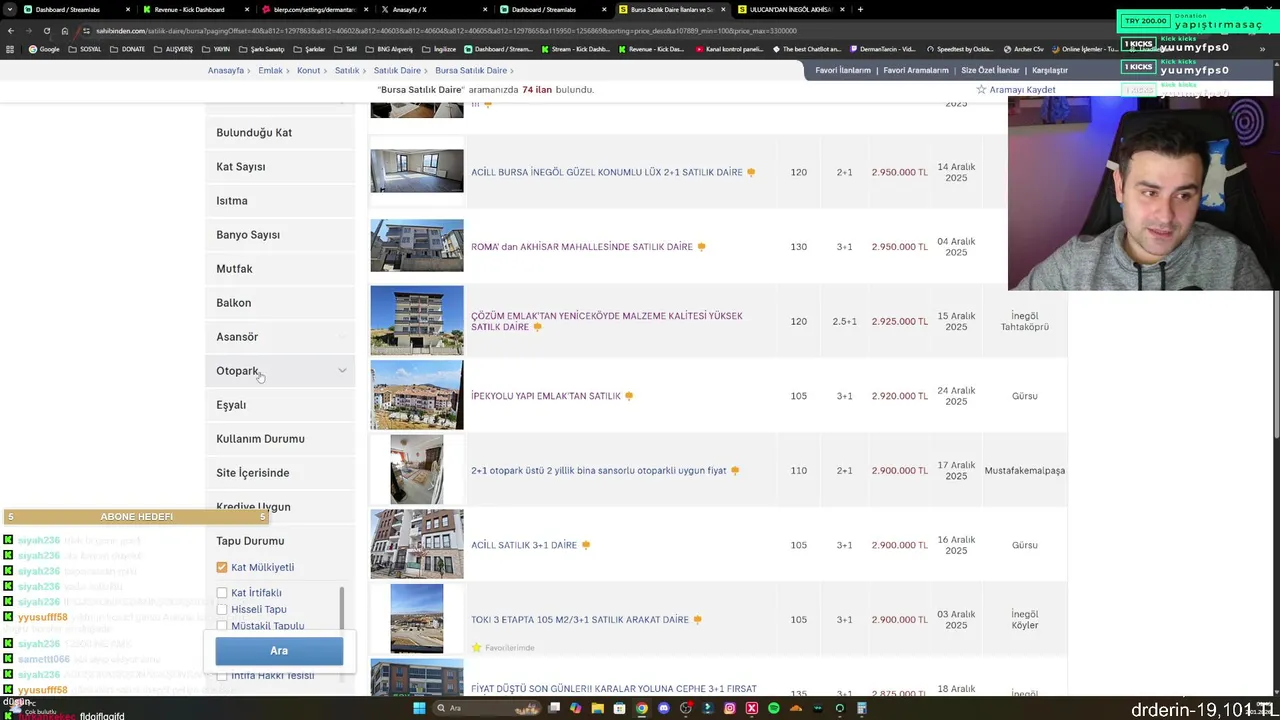The width and height of the screenshot is (1280, 720).
Task: Open Instagram from the taskbar
Action: 729,708
